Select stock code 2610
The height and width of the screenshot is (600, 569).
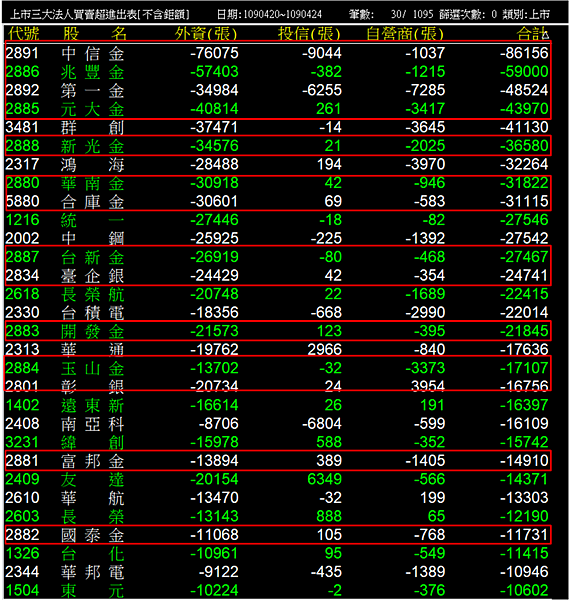pyautogui.click(x=22, y=497)
